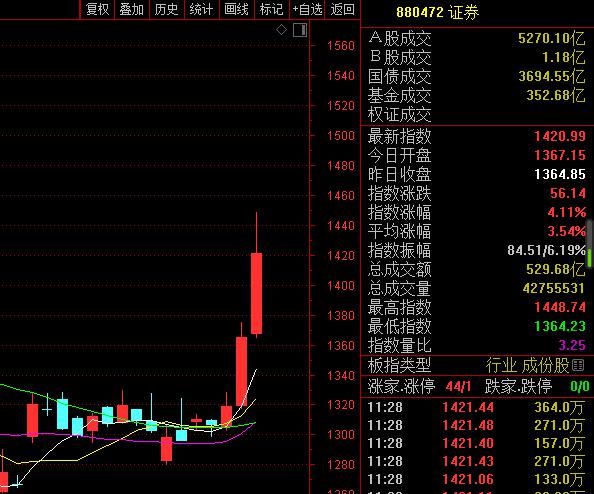This screenshot has width=594, height=494.
Task: Click the tallest red candlestick near 1420
Action: tap(256, 294)
